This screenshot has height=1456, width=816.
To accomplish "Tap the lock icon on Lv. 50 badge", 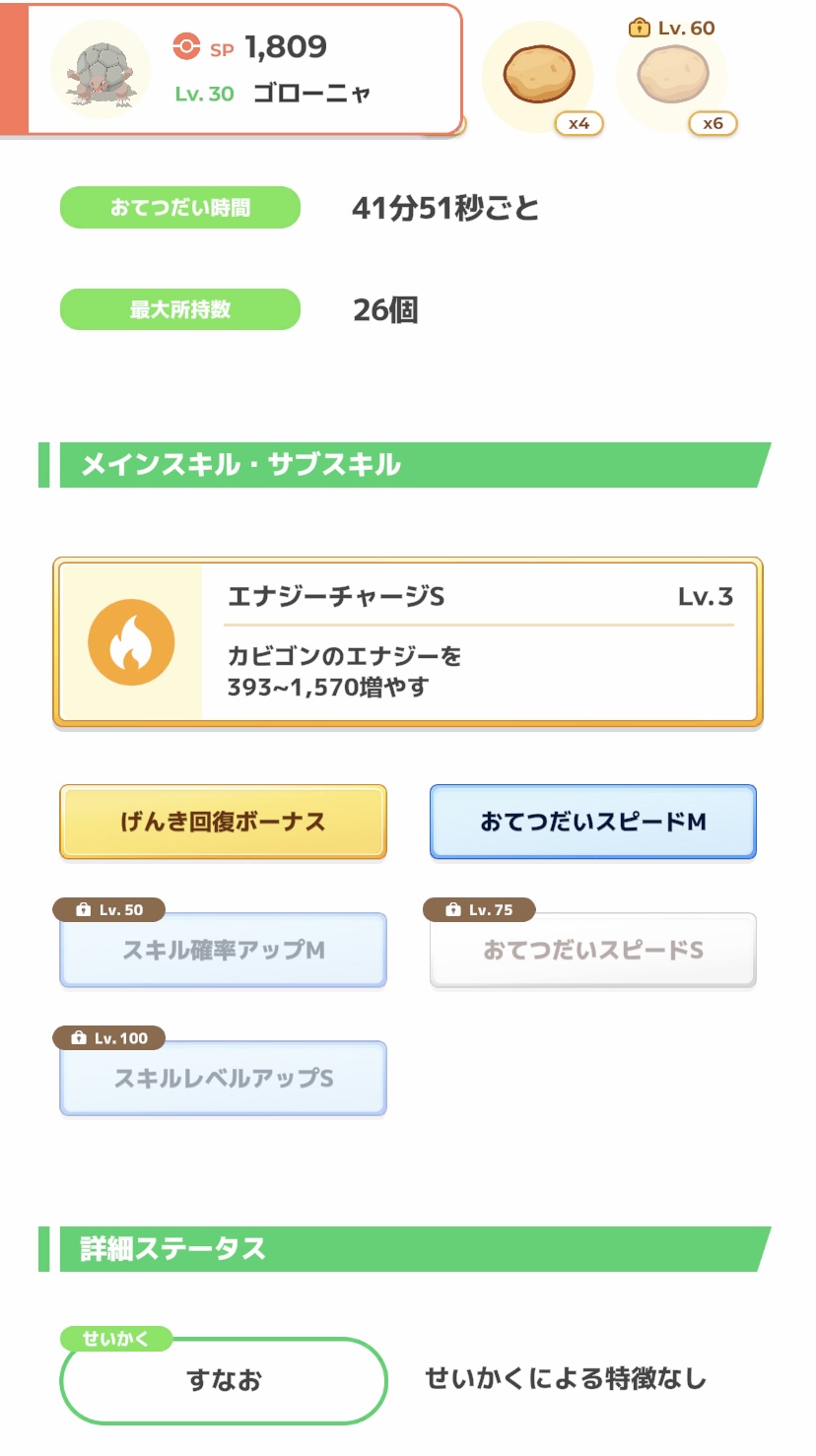I will [x=83, y=909].
